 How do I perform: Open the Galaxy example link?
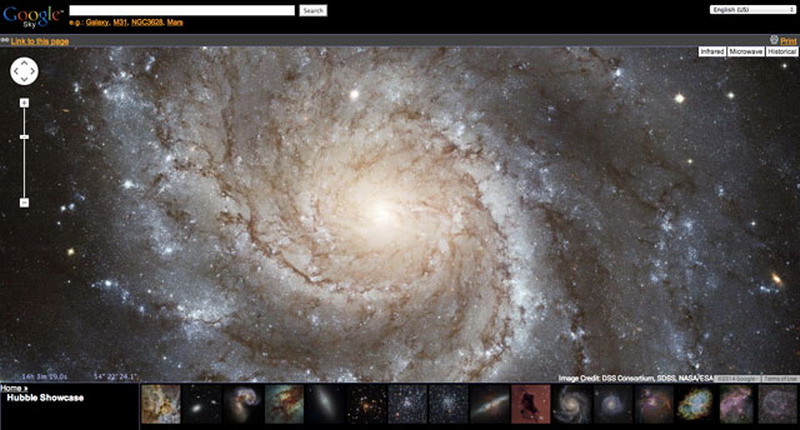(97, 22)
